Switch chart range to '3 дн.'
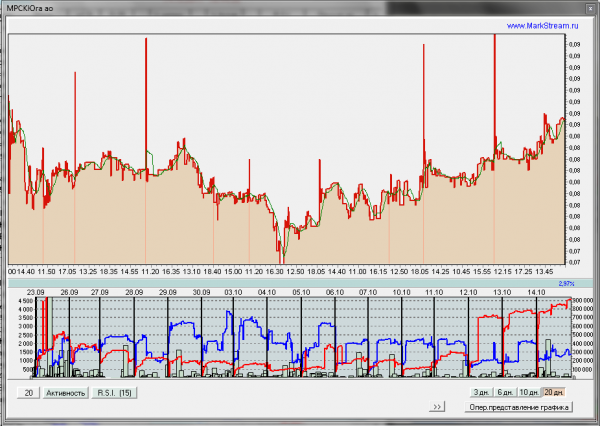 pos(481,392)
